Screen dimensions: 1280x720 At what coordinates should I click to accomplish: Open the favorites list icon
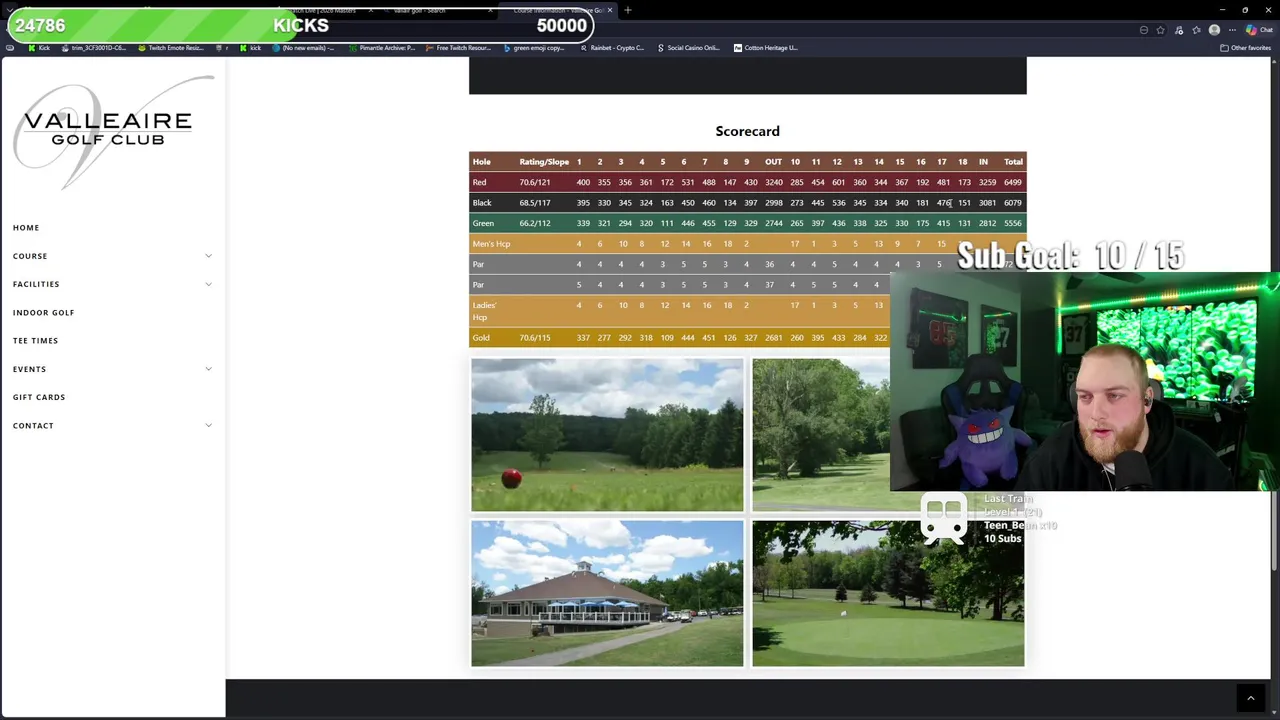click(x=1197, y=30)
